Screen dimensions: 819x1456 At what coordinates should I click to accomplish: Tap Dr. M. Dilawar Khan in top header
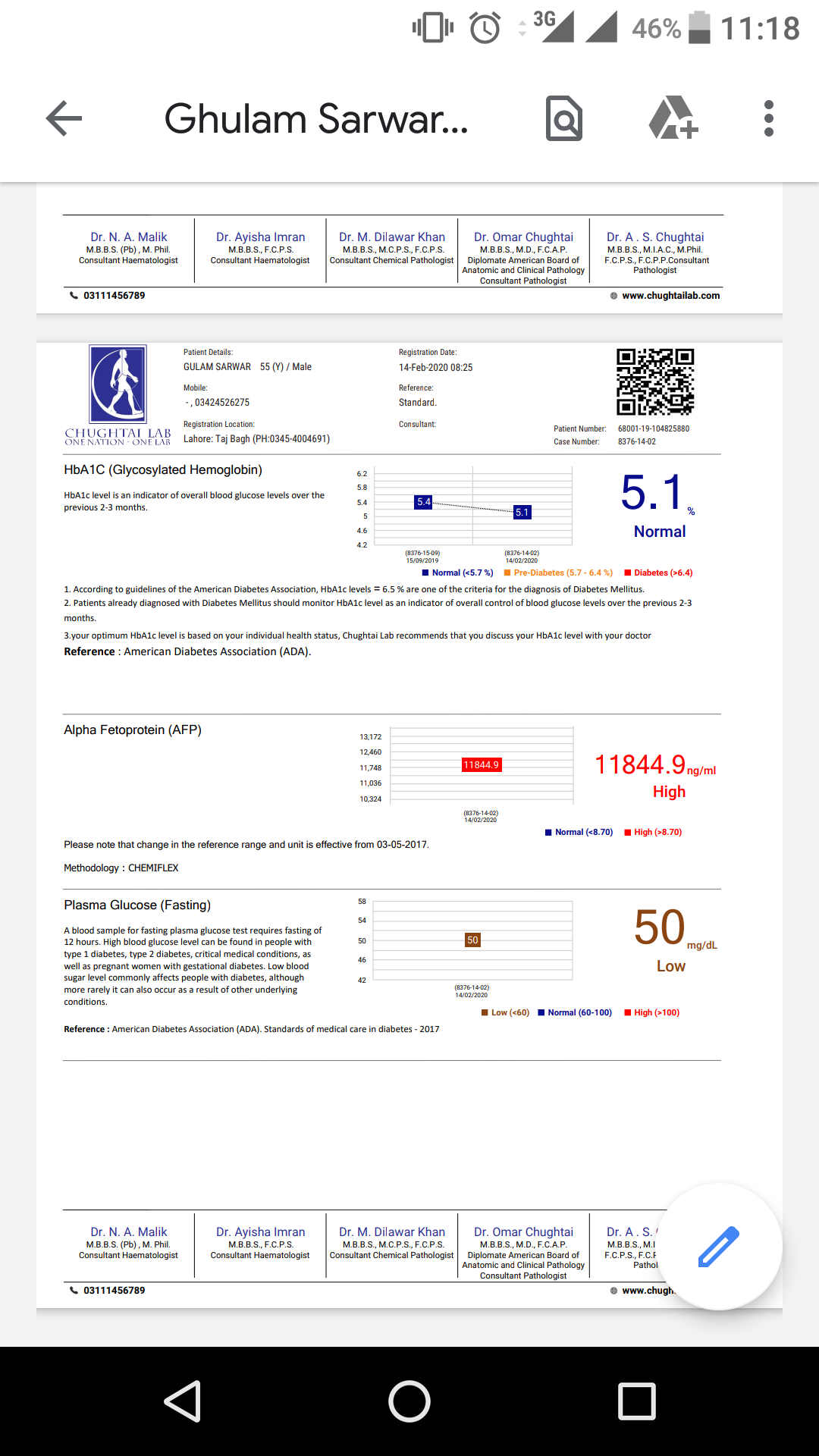point(392,237)
